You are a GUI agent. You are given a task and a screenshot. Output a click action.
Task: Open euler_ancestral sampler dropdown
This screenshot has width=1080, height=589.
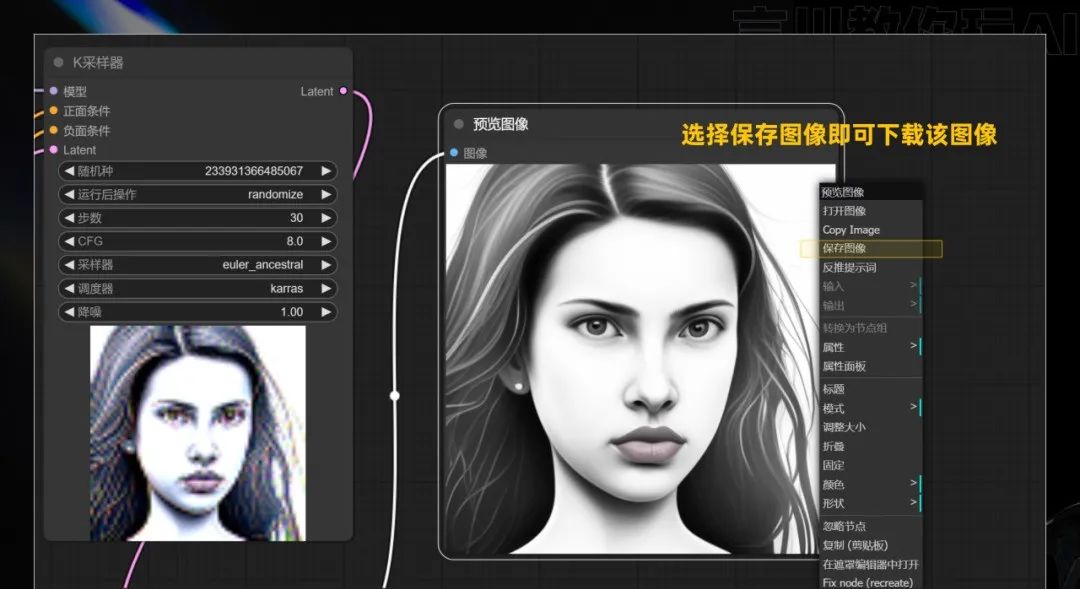pyautogui.click(x=262, y=265)
